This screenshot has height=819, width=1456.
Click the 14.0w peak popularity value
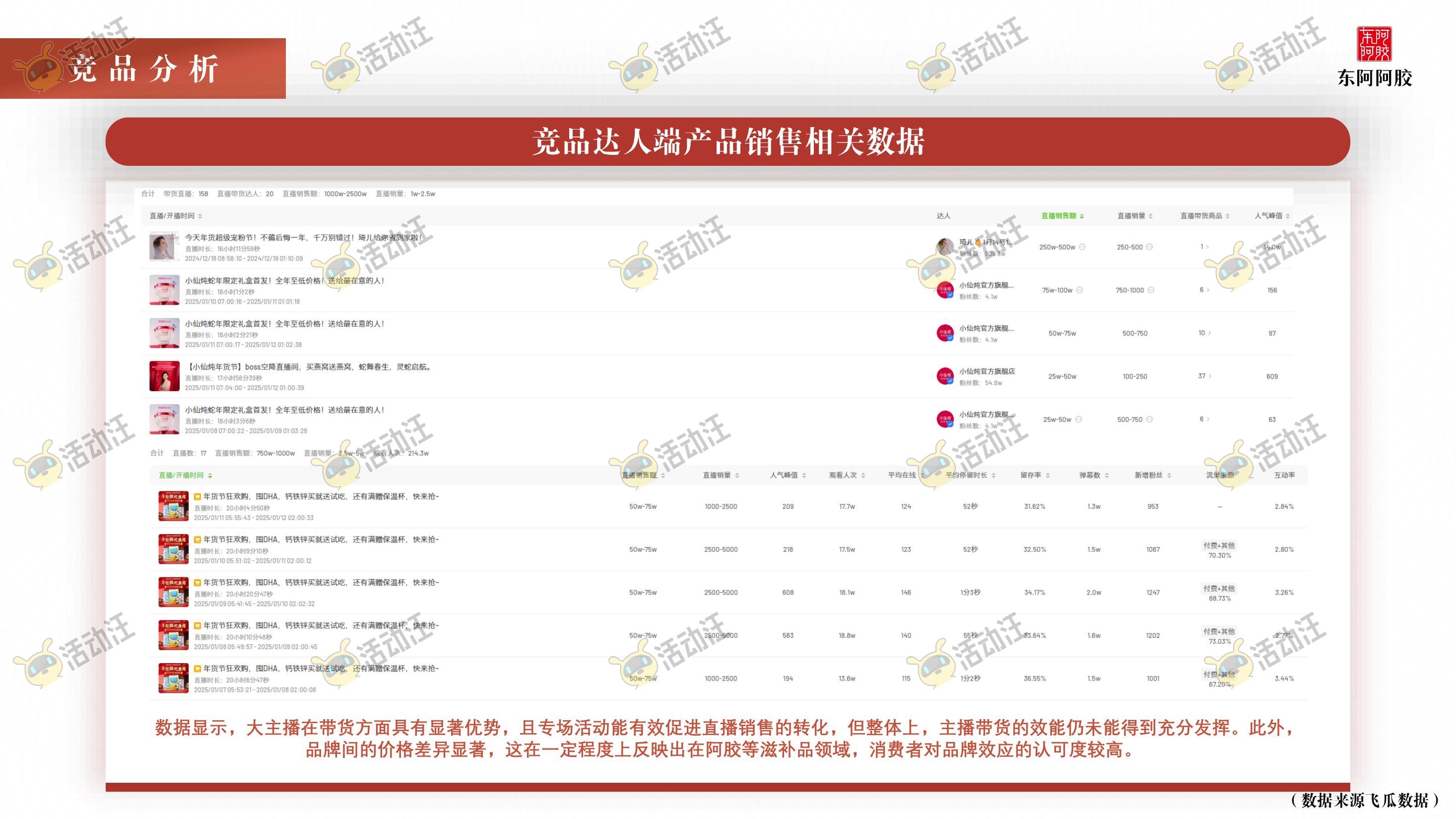1272,247
